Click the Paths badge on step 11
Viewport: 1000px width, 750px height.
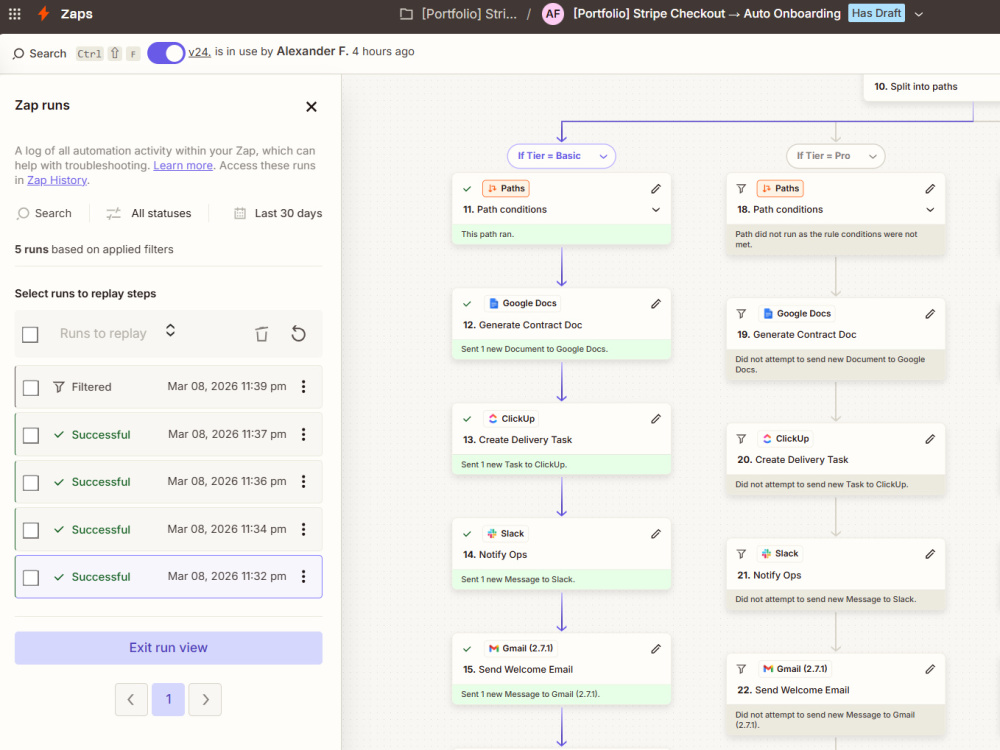coord(506,189)
